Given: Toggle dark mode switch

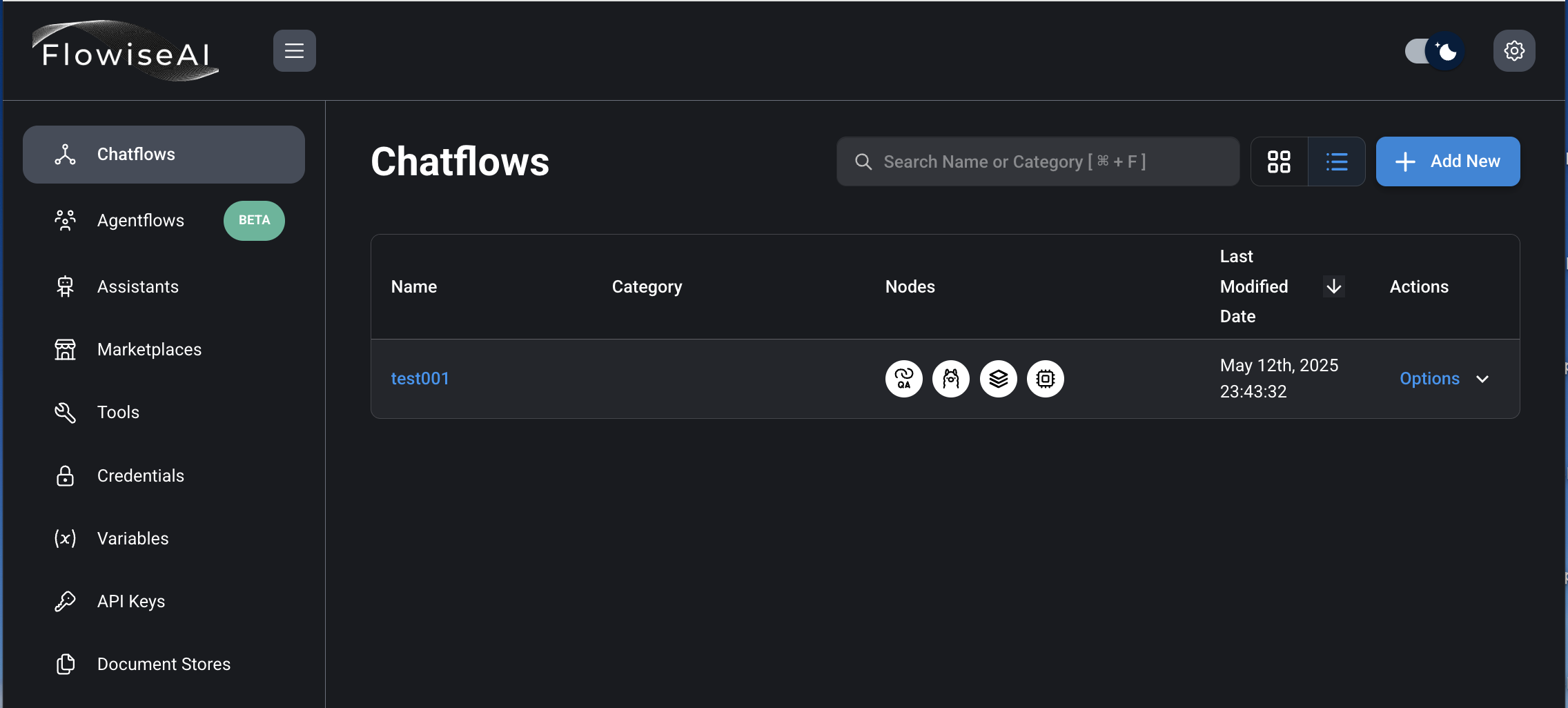Looking at the screenshot, I should [x=1434, y=51].
